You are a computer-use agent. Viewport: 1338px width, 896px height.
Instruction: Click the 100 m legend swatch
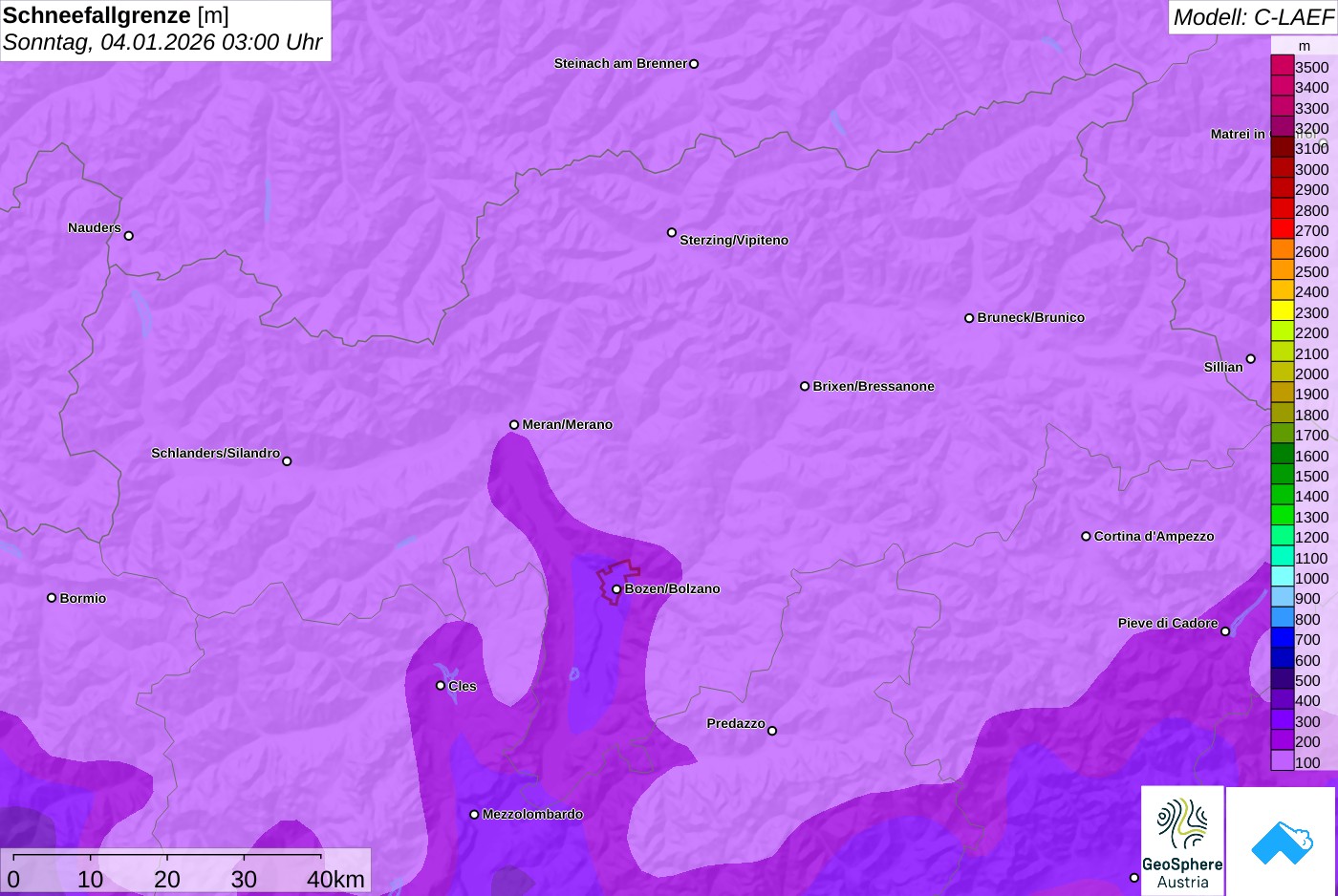(1282, 761)
